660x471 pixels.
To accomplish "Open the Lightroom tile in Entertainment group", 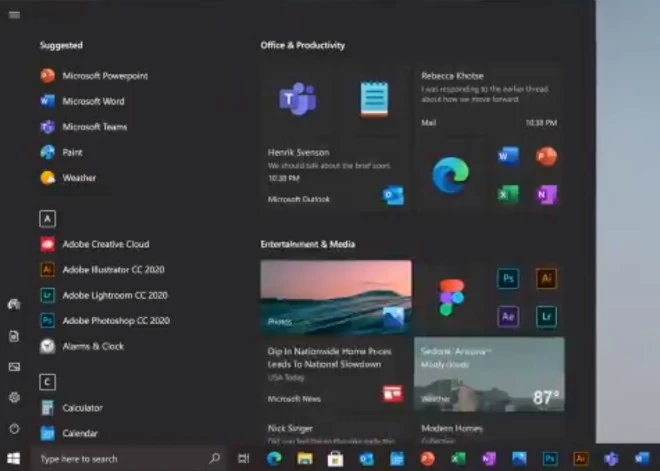I will click(x=546, y=316).
